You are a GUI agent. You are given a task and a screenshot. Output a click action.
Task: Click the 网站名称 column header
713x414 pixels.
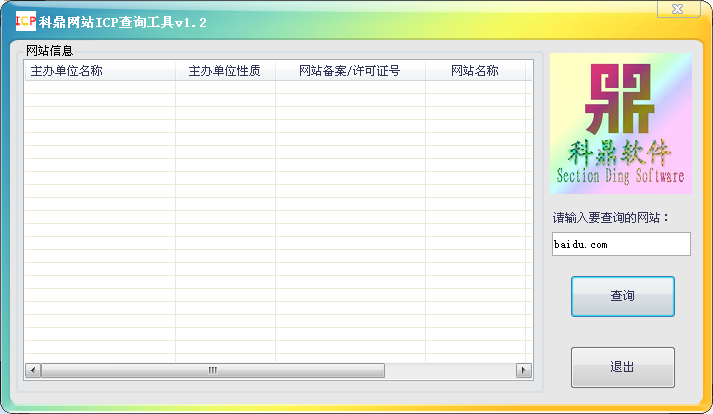pos(476,71)
